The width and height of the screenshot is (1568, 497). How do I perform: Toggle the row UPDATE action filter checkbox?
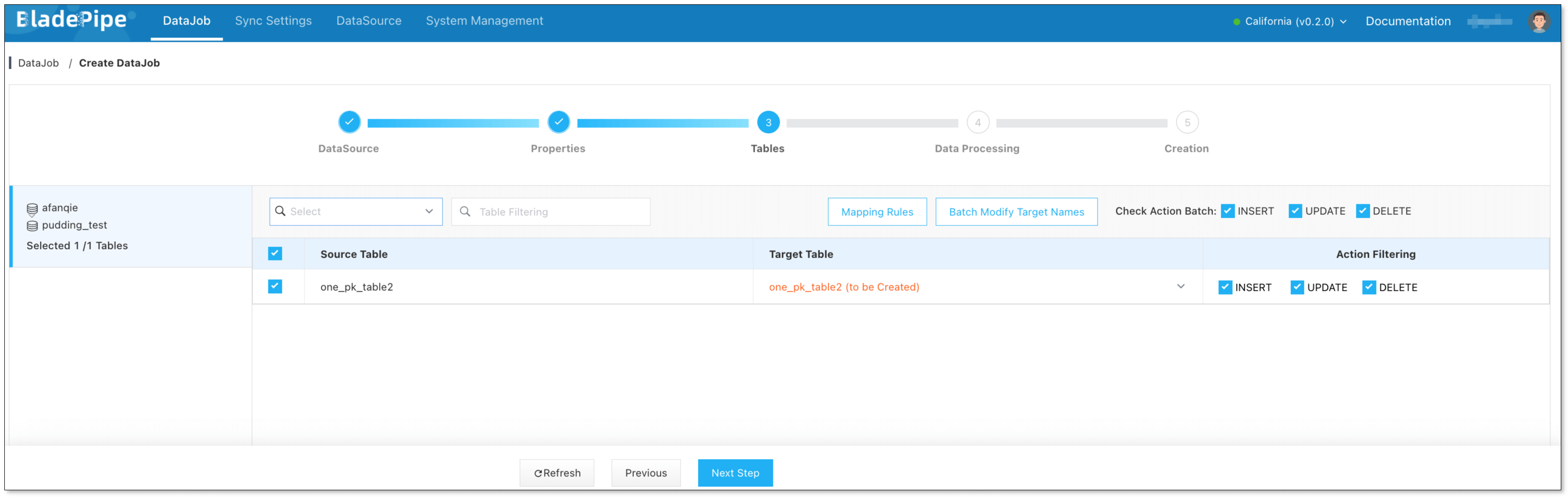point(1297,287)
